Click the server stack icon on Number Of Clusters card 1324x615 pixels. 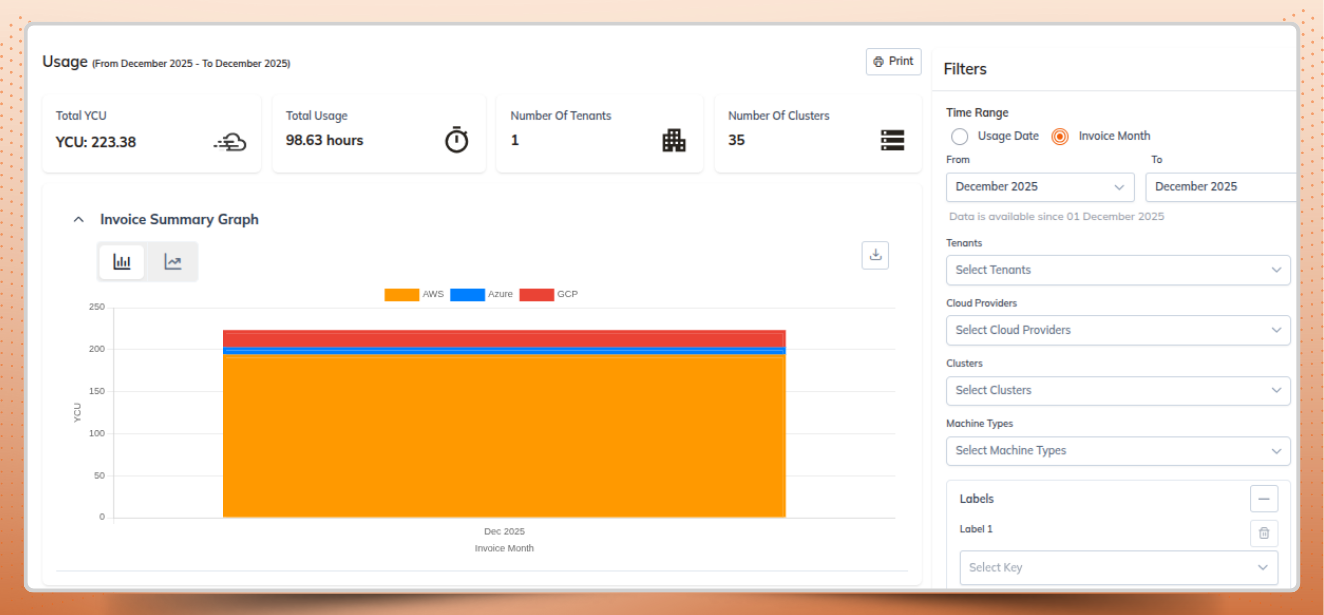892,140
